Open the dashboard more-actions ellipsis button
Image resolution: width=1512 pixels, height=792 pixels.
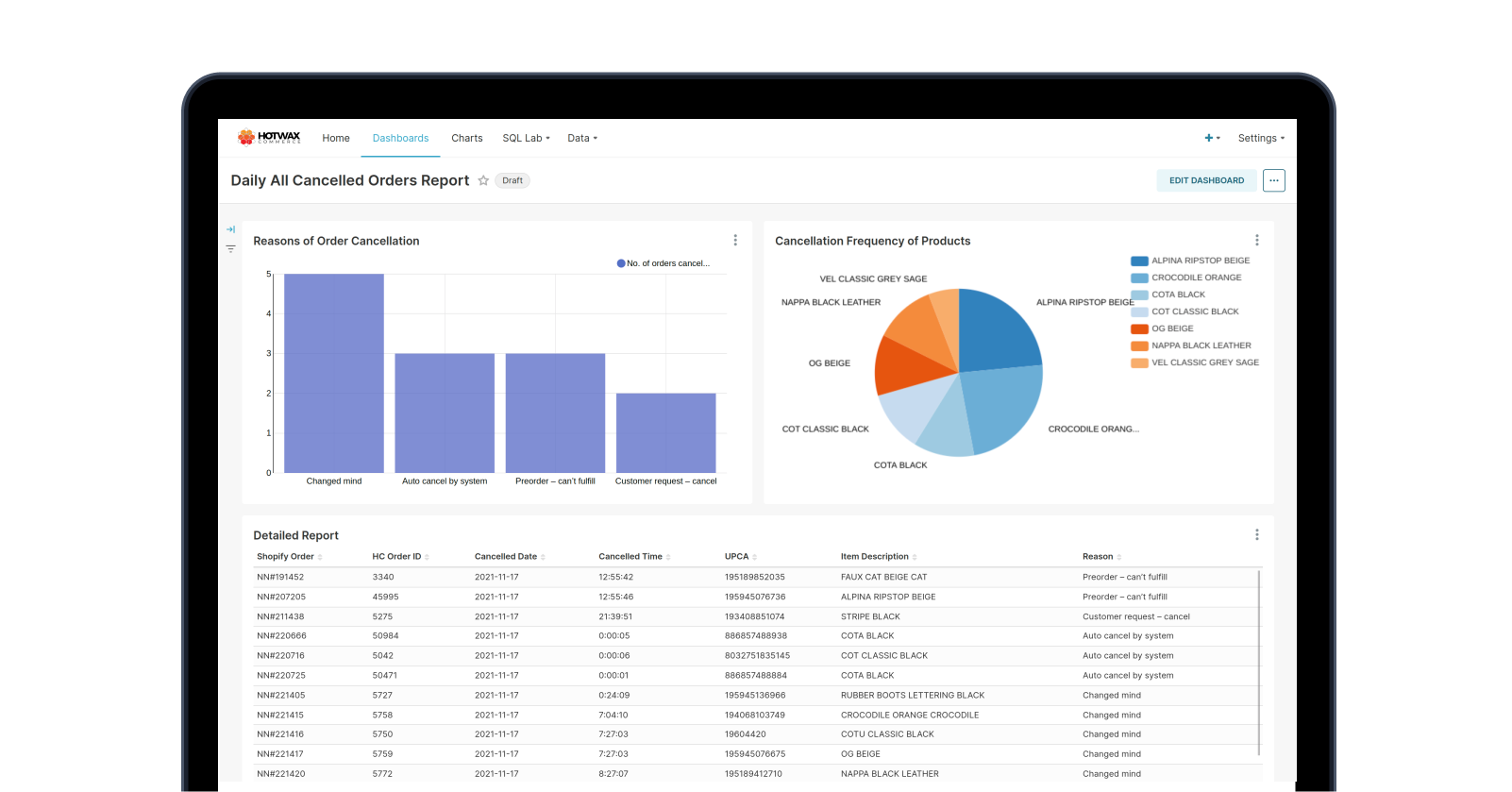(1274, 180)
